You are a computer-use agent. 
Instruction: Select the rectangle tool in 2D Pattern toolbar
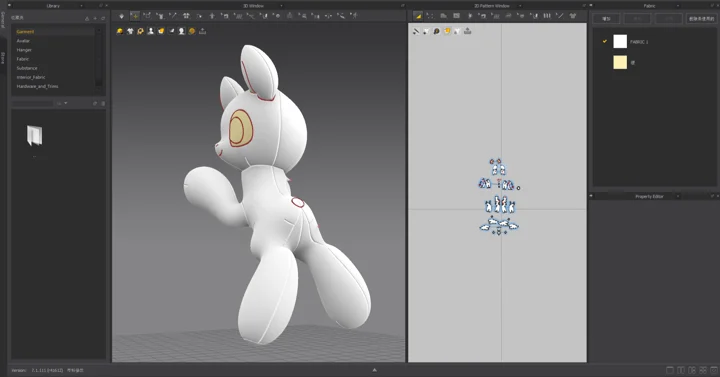point(456,16)
